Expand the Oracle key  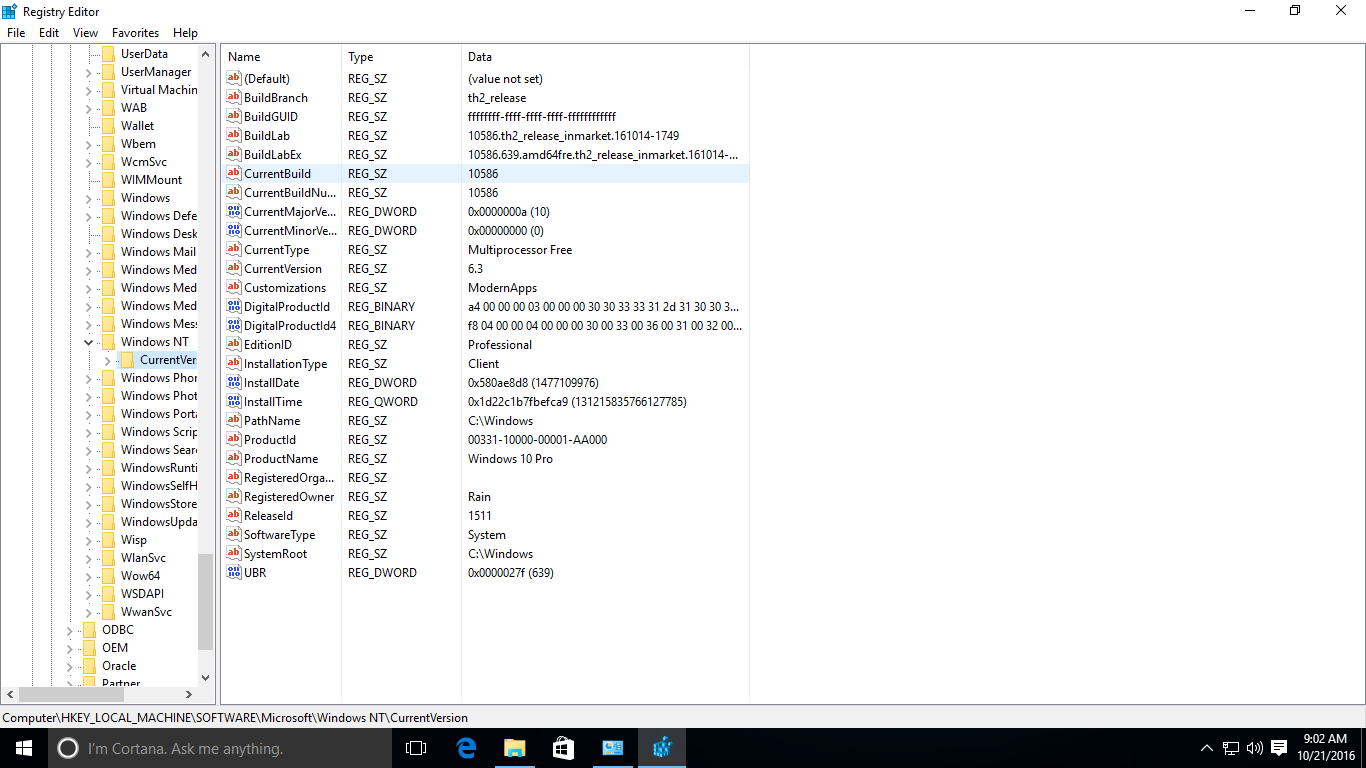[x=69, y=666]
